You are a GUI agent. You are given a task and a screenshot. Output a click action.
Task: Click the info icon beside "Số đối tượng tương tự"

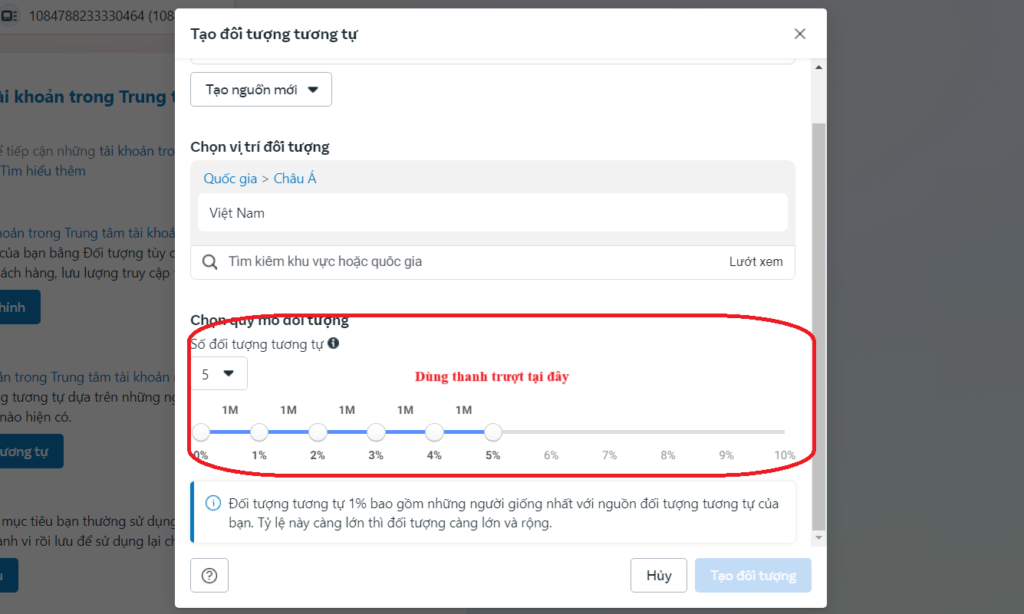click(333, 343)
